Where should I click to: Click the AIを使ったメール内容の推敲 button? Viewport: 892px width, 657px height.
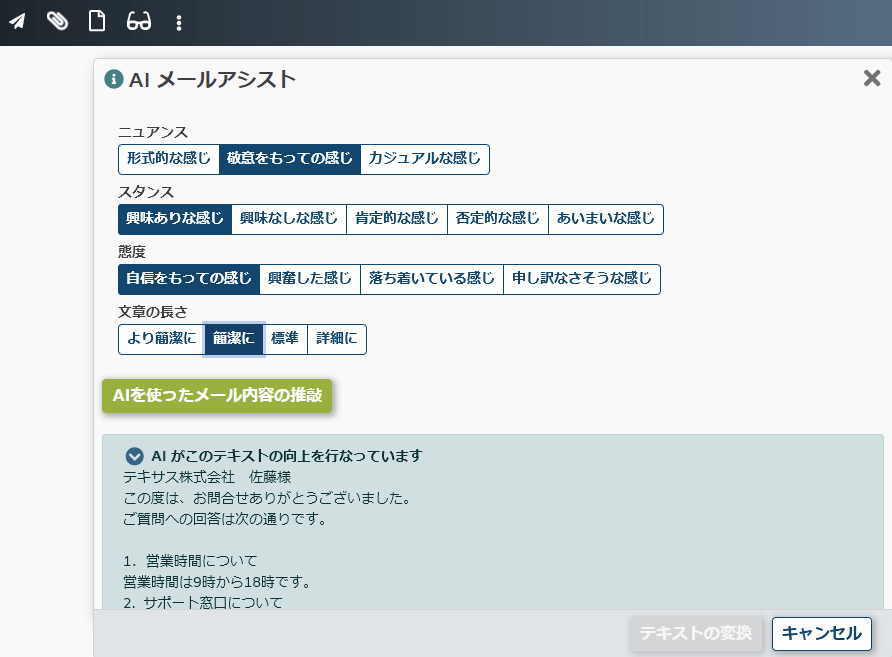(217, 396)
